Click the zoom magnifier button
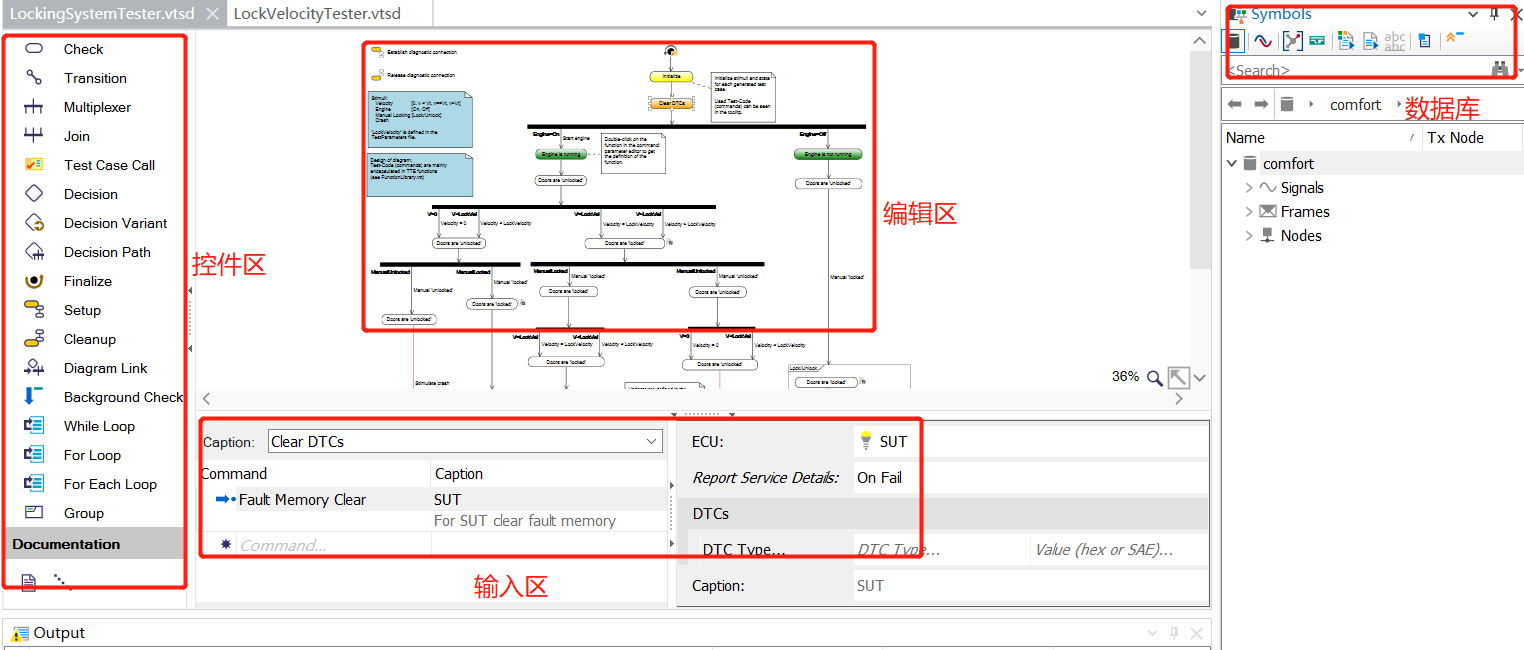This screenshot has width=1524, height=650. tap(1156, 378)
